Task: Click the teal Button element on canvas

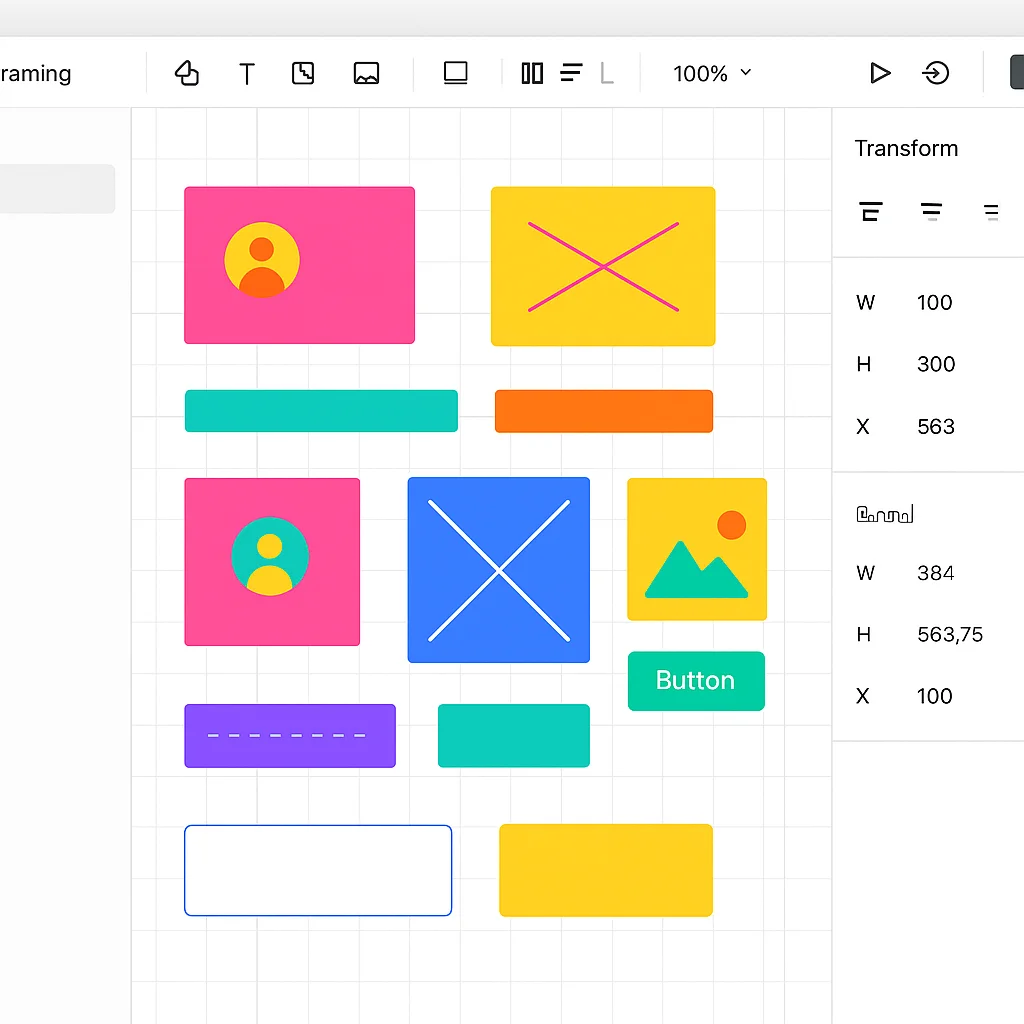Action: click(x=696, y=681)
